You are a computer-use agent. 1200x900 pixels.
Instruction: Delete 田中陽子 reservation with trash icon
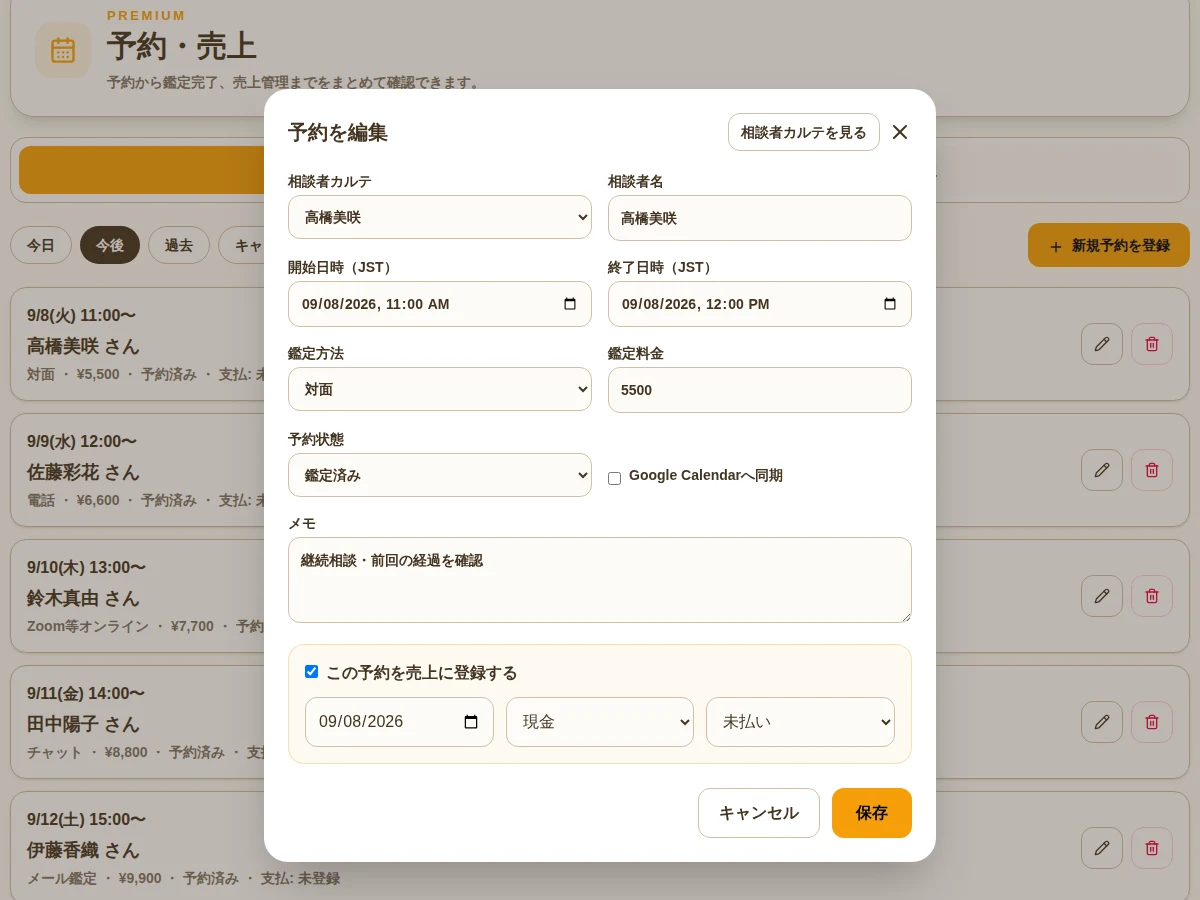1152,722
